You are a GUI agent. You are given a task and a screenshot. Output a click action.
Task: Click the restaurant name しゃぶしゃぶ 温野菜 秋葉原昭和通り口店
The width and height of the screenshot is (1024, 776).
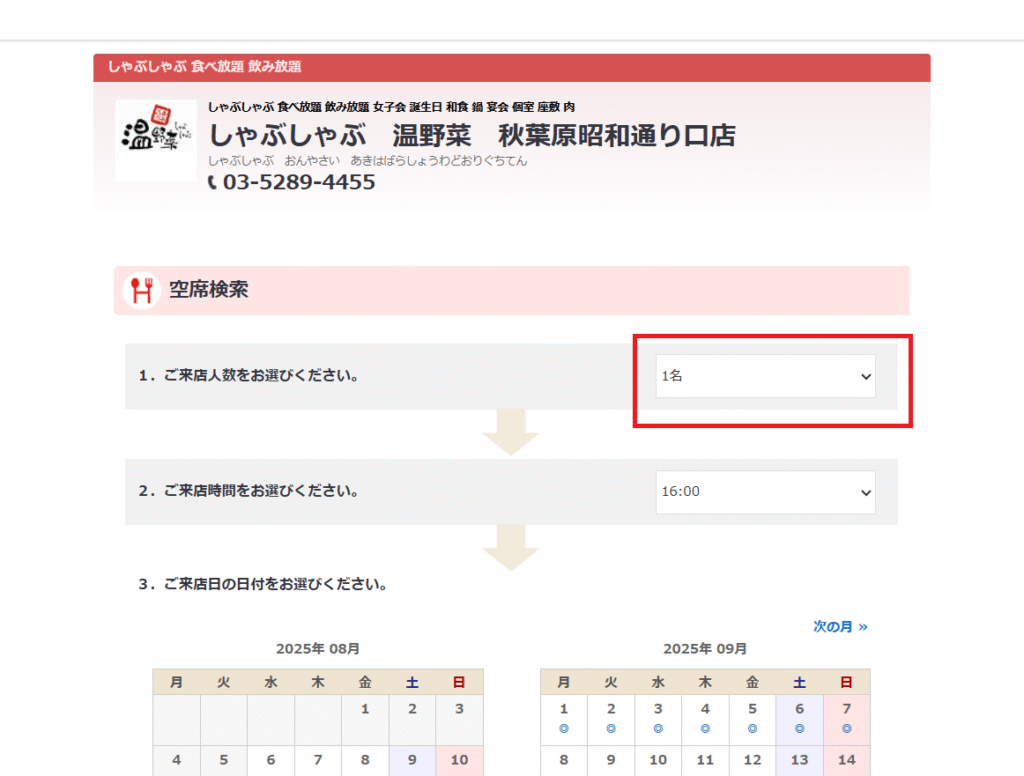click(472, 136)
